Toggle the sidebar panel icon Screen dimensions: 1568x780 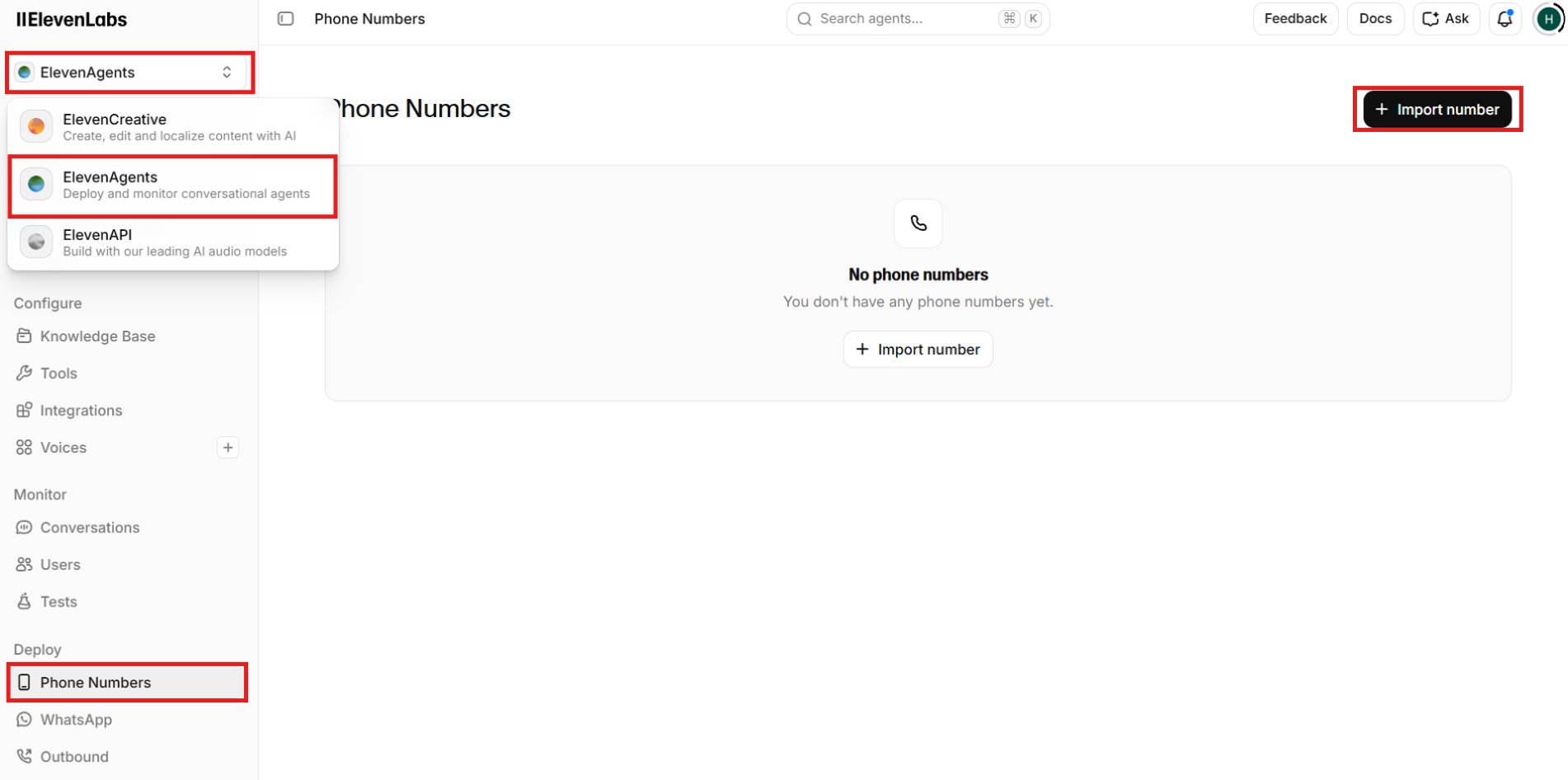285,19
